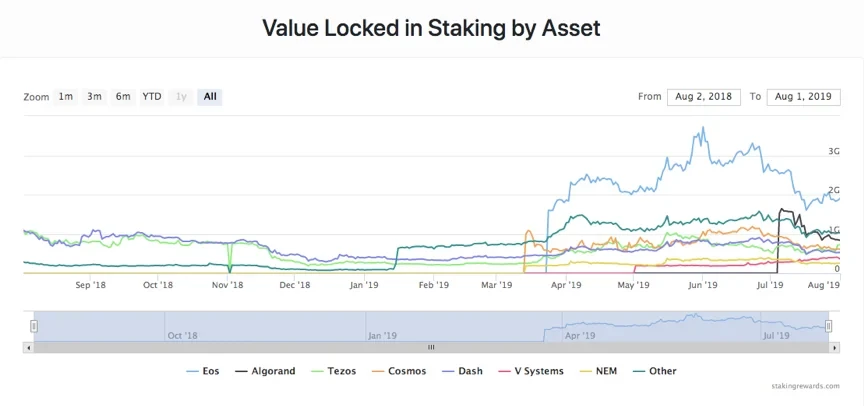This screenshot has width=864, height=406.
Task: Toggle the Tezos legend item
Action: (x=333, y=371)
